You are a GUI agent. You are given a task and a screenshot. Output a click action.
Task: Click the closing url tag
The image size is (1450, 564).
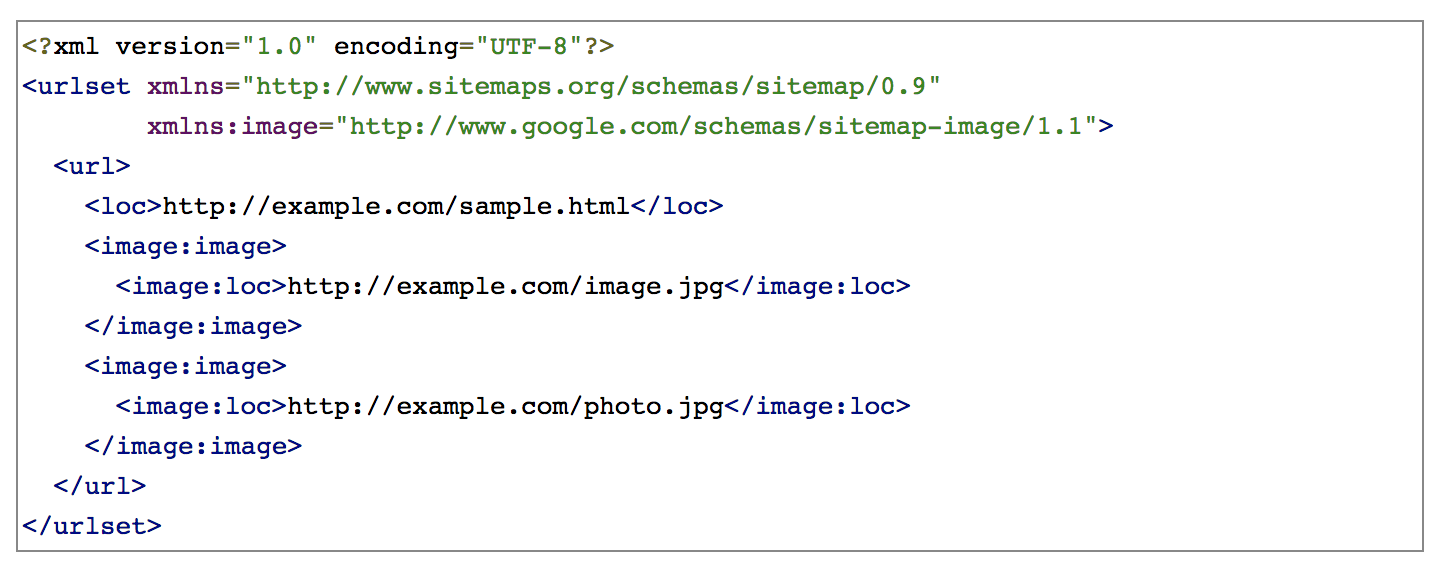click(x=100, y=487)
